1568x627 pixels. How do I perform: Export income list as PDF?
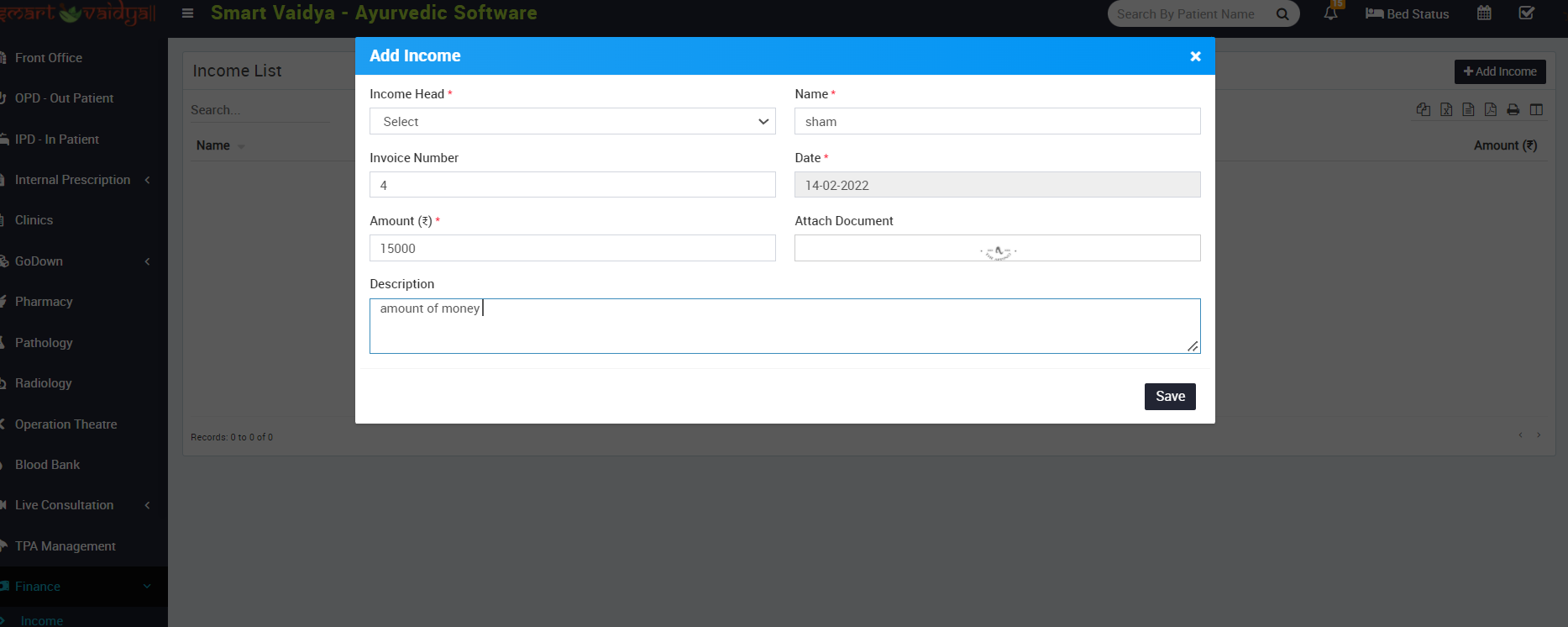[x=1491, y=109]
